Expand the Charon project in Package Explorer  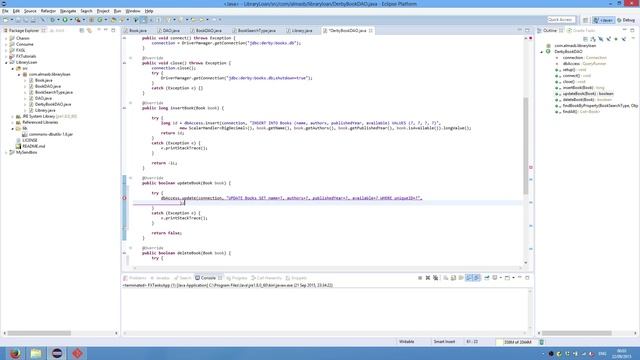[6, 38]
